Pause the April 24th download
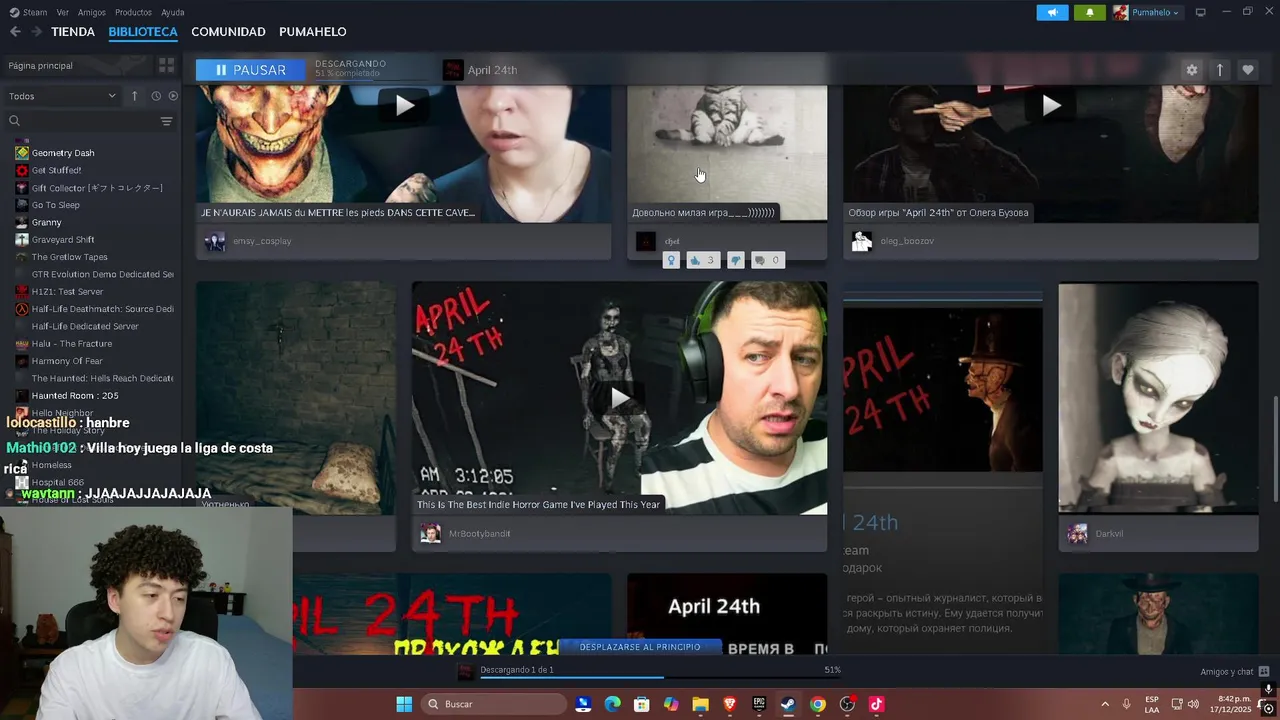The width and height of the screenshot is (1280, 720). [x=251, y=70]
